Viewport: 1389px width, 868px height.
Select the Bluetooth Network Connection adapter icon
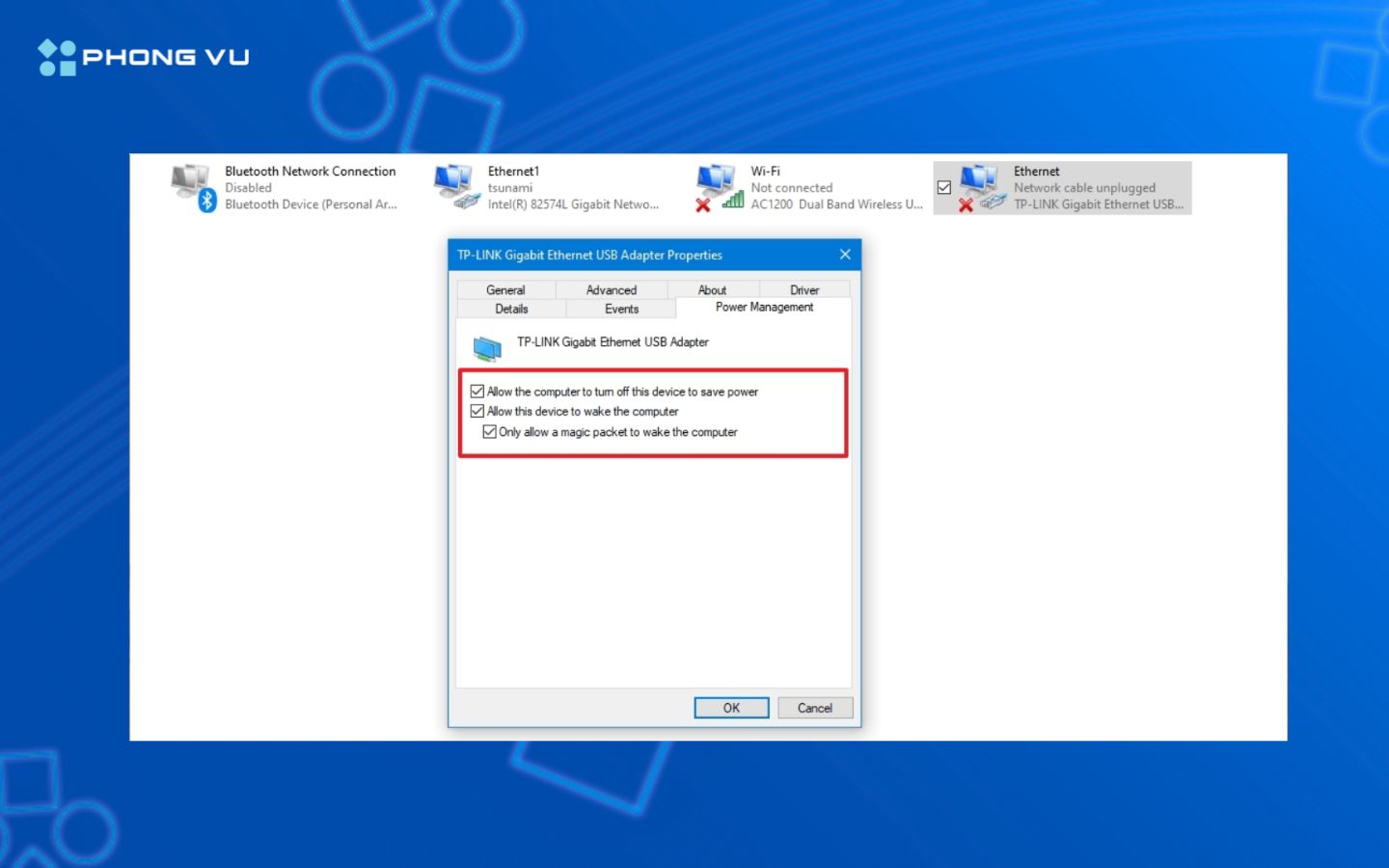(189, 183)
